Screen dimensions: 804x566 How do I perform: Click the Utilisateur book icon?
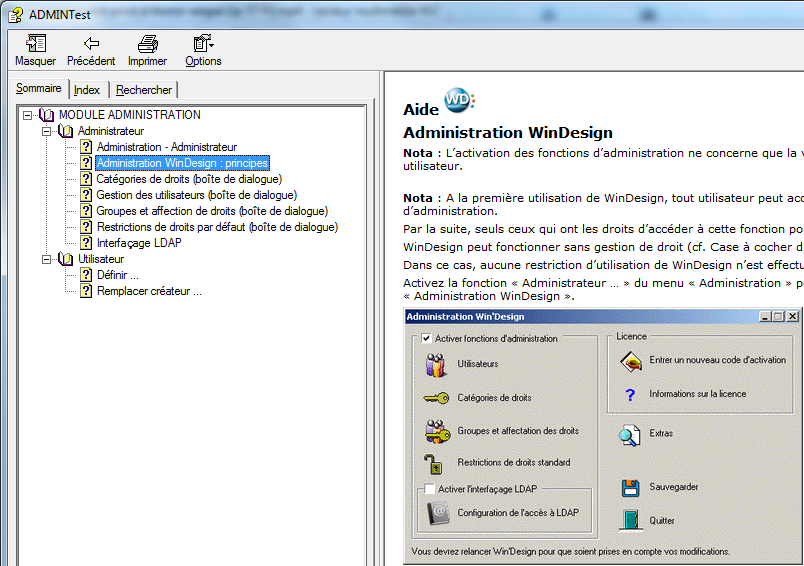click(x=66, y=259)
